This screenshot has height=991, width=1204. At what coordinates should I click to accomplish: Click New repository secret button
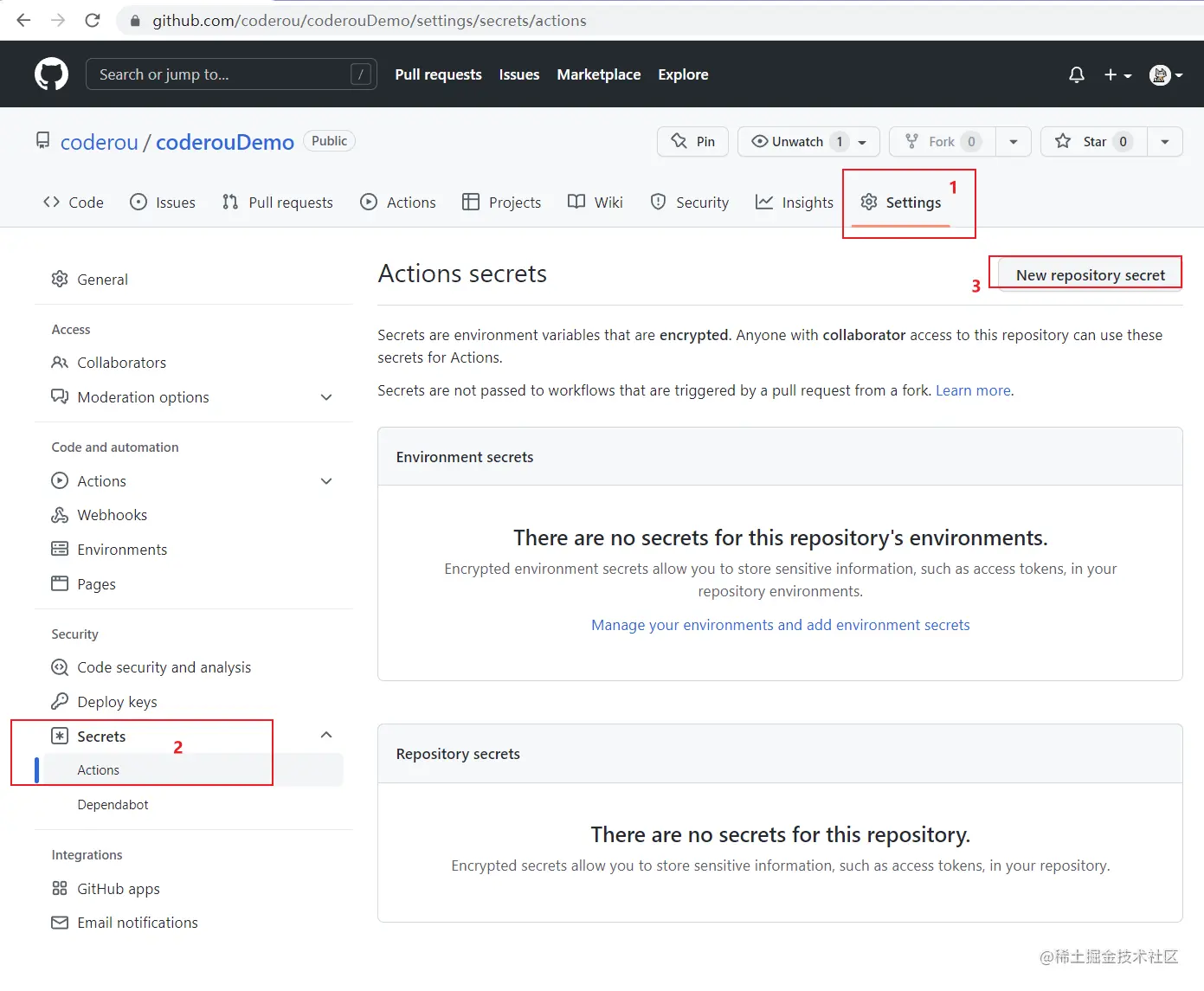pyautogui.click(x=1091, y=274)
